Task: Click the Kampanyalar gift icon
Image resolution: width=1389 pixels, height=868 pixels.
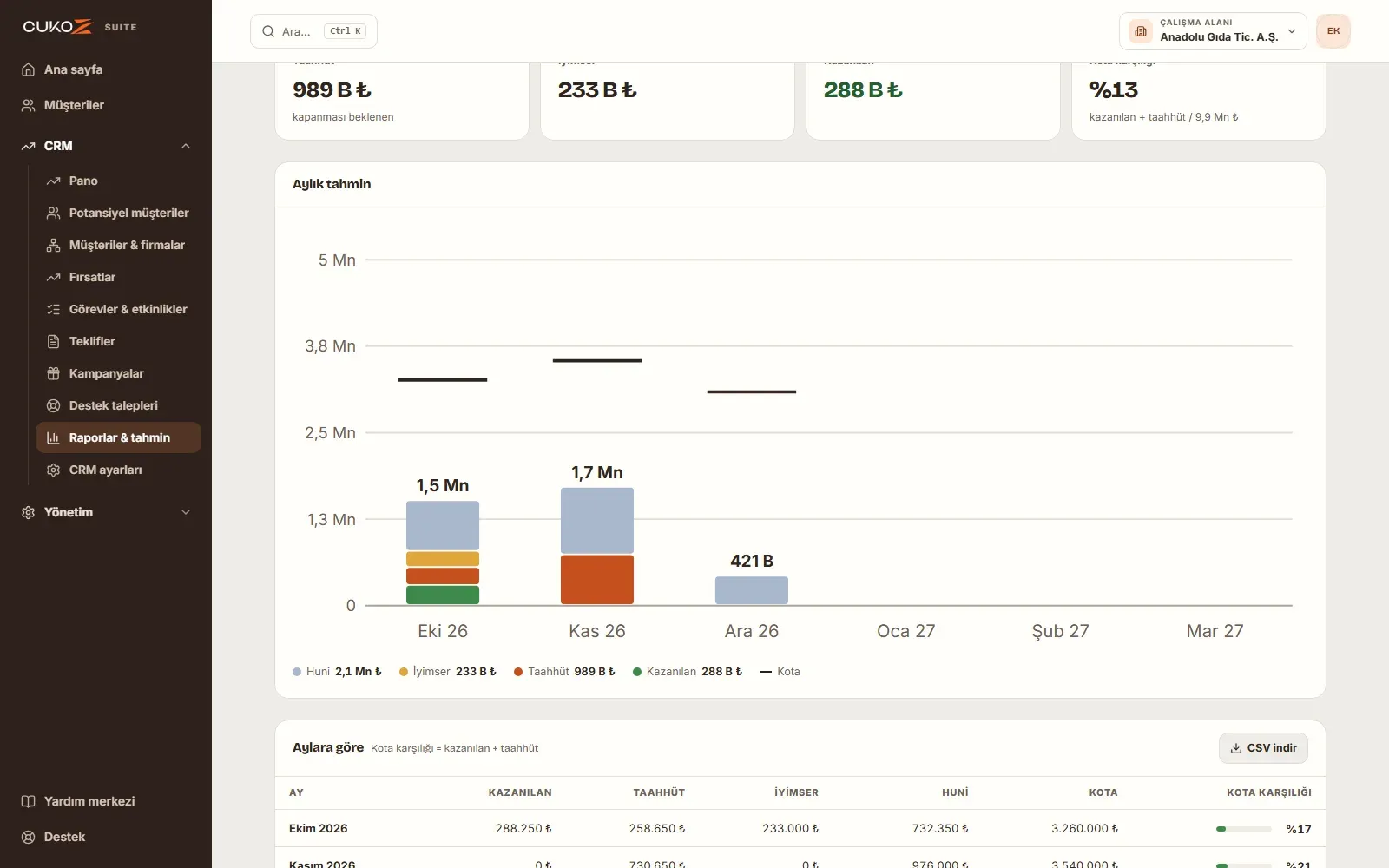Action: tap(53, 373)
